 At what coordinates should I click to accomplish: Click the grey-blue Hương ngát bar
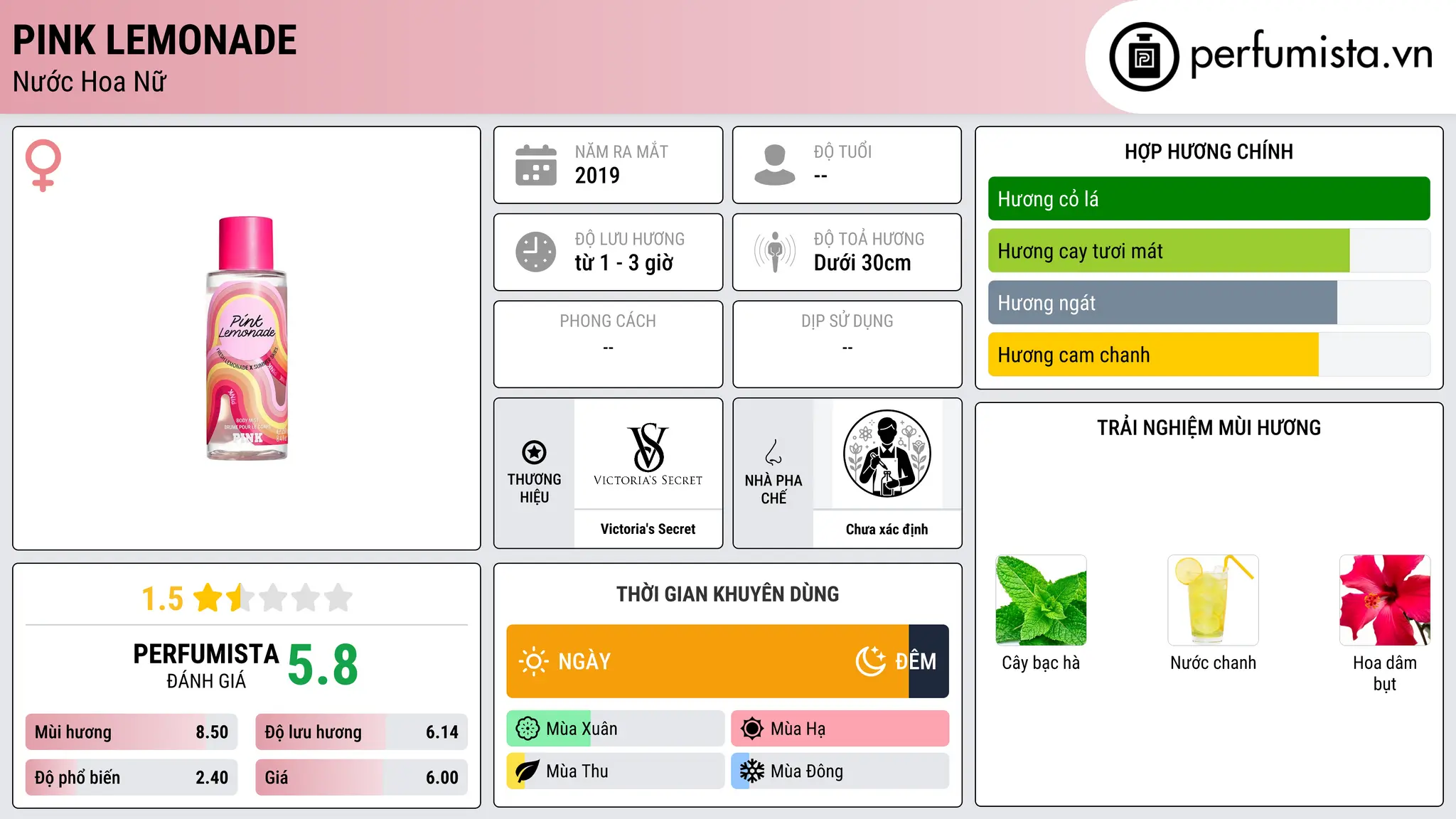tap(1209, 303)
